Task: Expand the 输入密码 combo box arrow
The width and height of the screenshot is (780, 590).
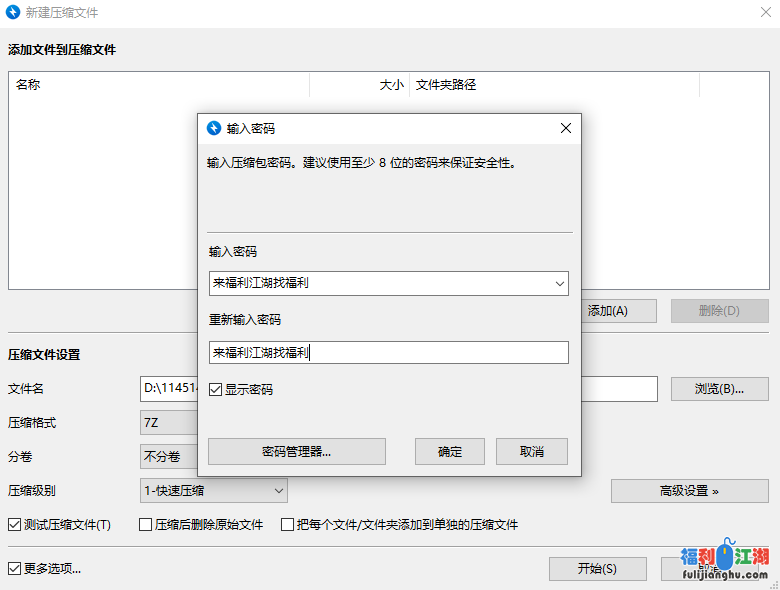Action: (x=558, y=284)
